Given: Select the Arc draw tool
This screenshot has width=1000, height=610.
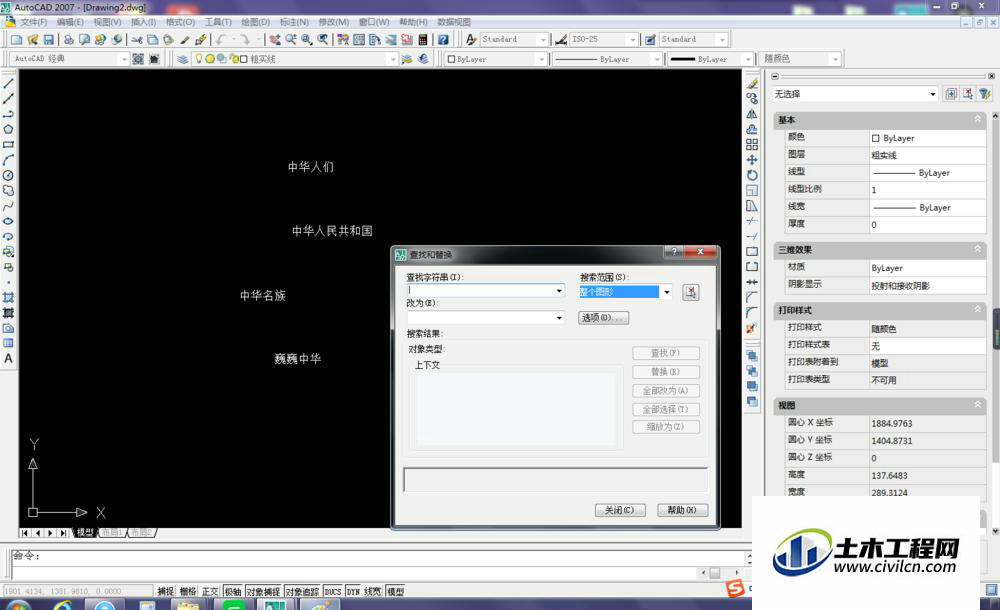Looking at the screenshot, I should tap(8, 160).
